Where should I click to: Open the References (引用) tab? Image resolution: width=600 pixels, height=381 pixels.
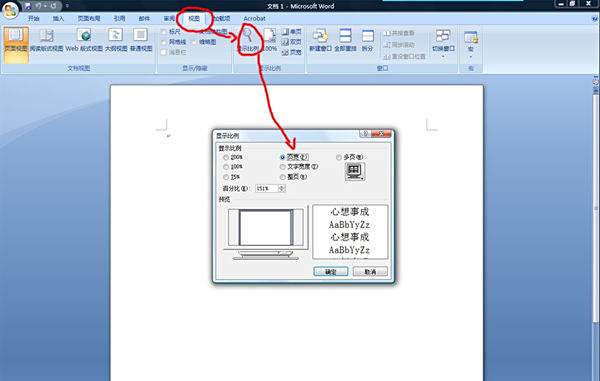click(119, 18)
